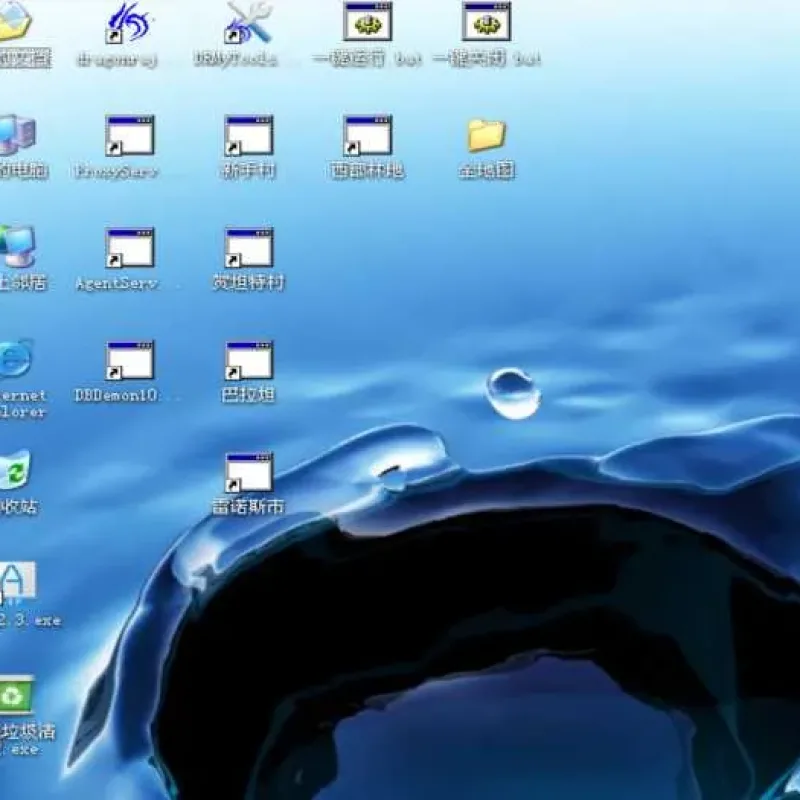The width and height of the screenshot is (800, 800).
Task: Select the dragonraj shortcut with blue dragon logo
Action: click(129, 22)
